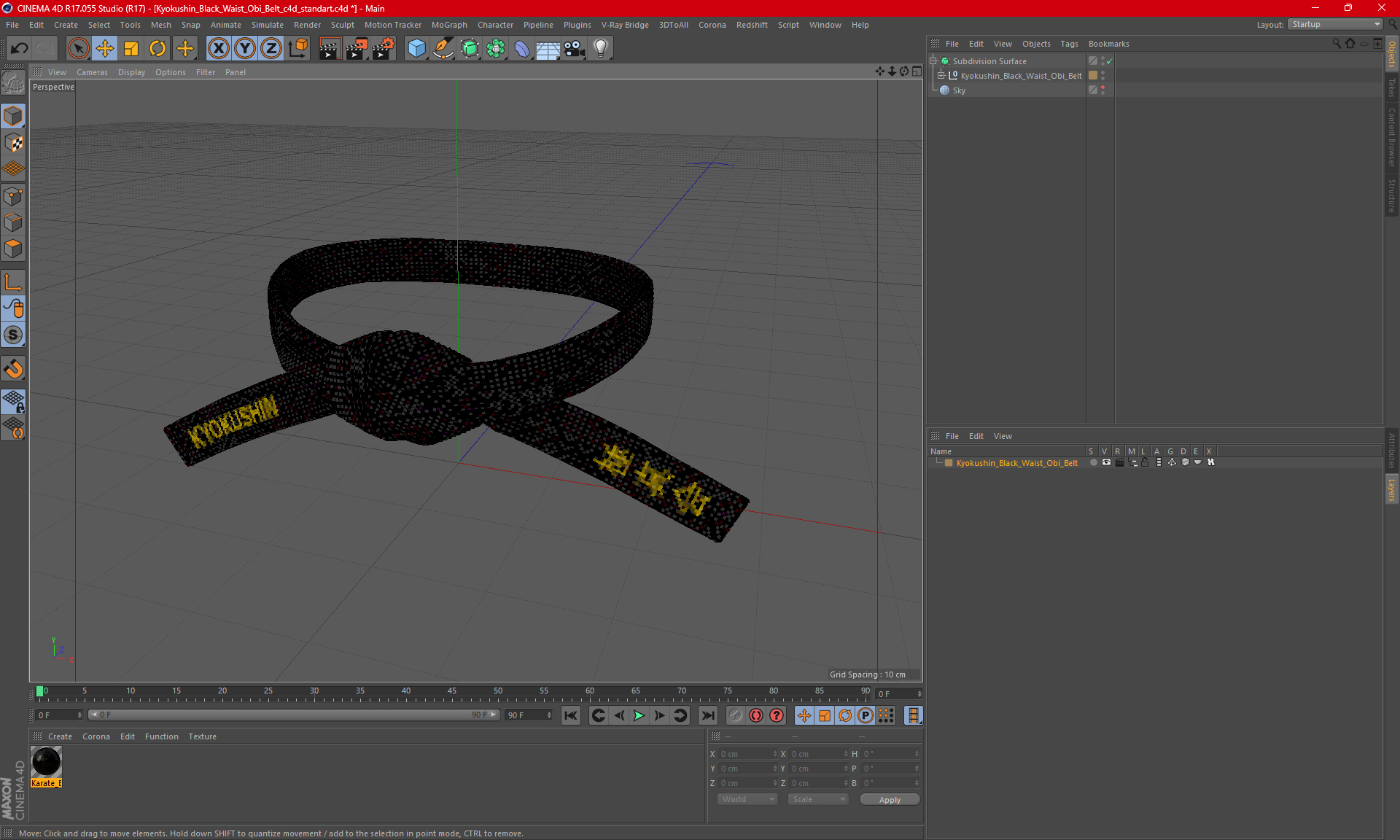Go to start of animation
Image resolution: width=1400 pixels, height=840 pixels.
pyautogui.click(x=570, y=715)
